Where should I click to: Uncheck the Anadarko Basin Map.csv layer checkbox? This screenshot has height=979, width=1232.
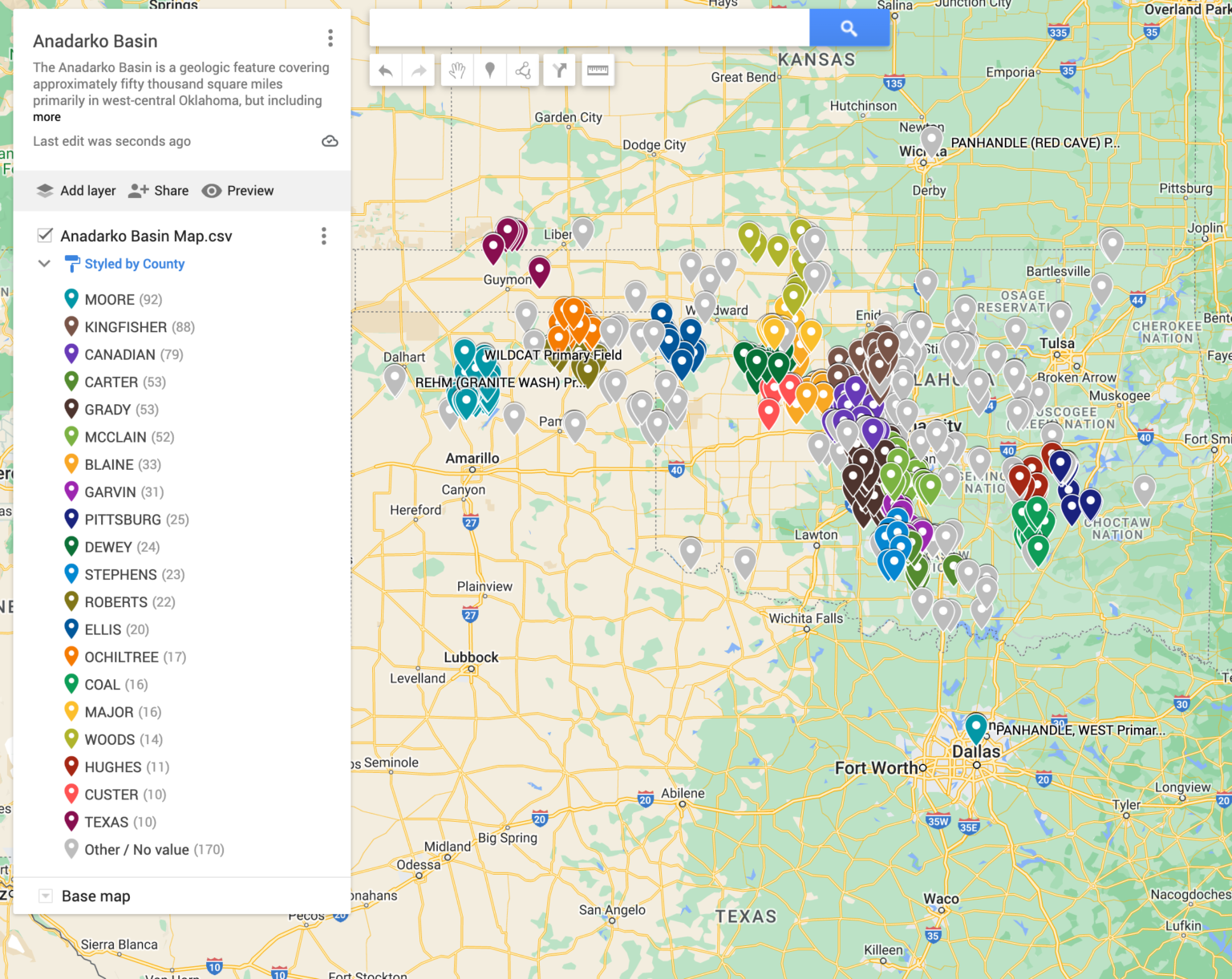click(45, 235)
